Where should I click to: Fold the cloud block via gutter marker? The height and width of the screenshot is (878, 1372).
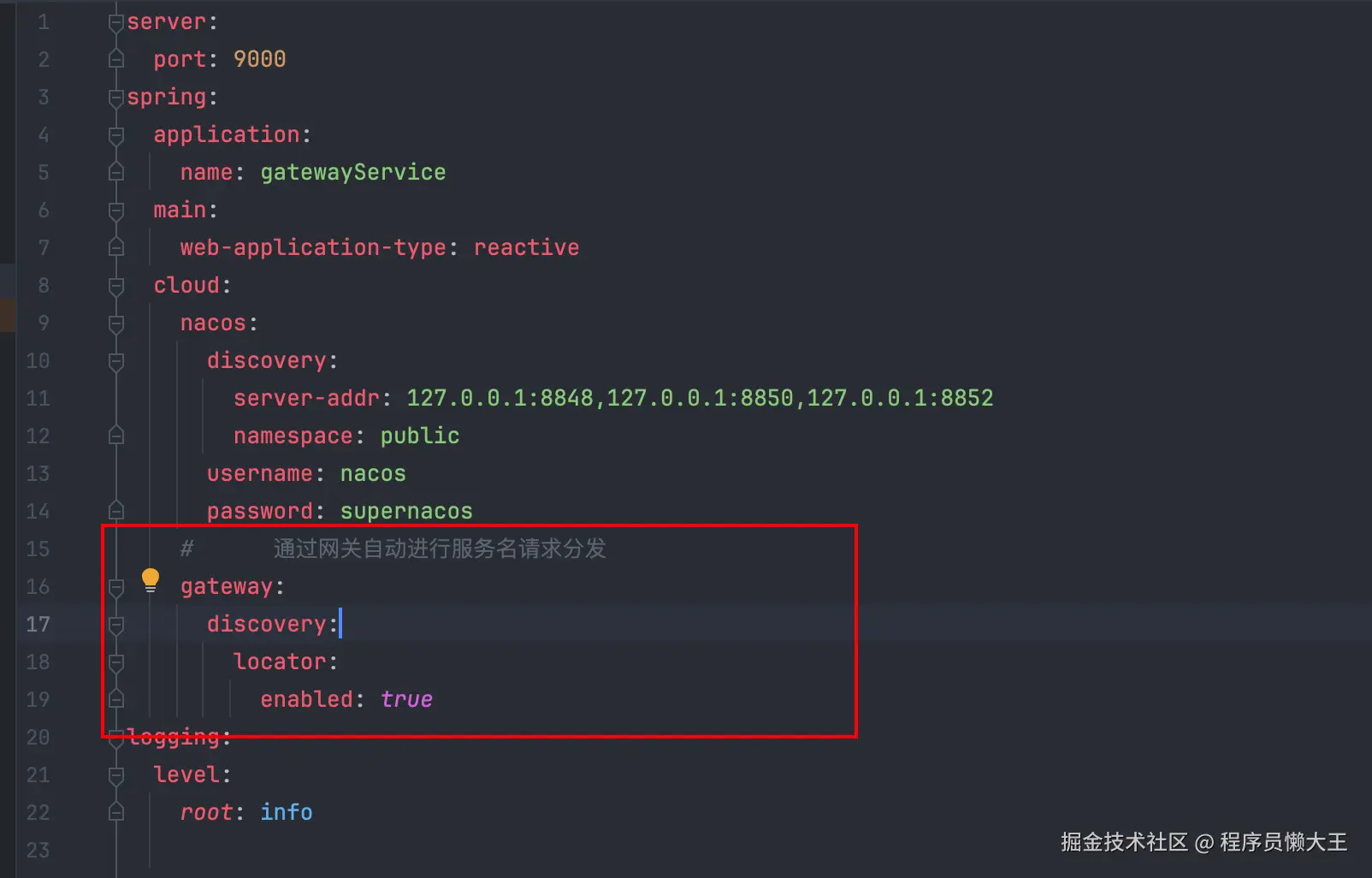116,286
